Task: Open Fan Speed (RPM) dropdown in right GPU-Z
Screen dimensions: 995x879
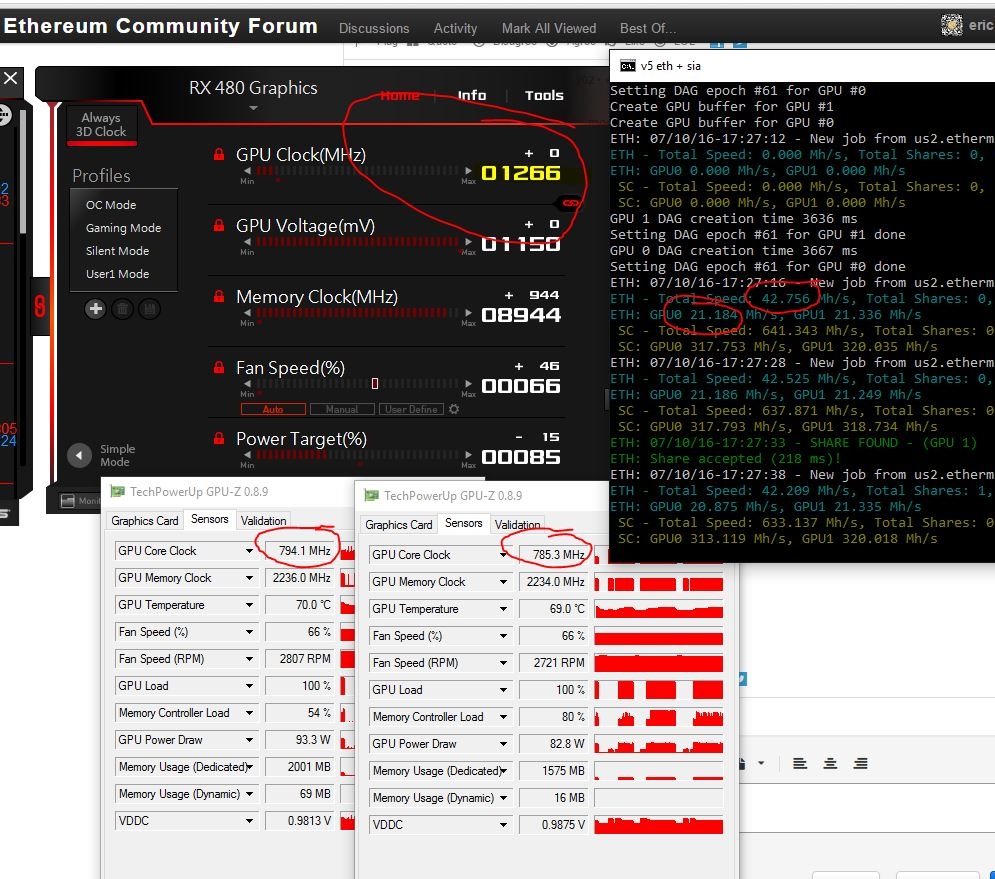Action: click(x=503, y=663)
